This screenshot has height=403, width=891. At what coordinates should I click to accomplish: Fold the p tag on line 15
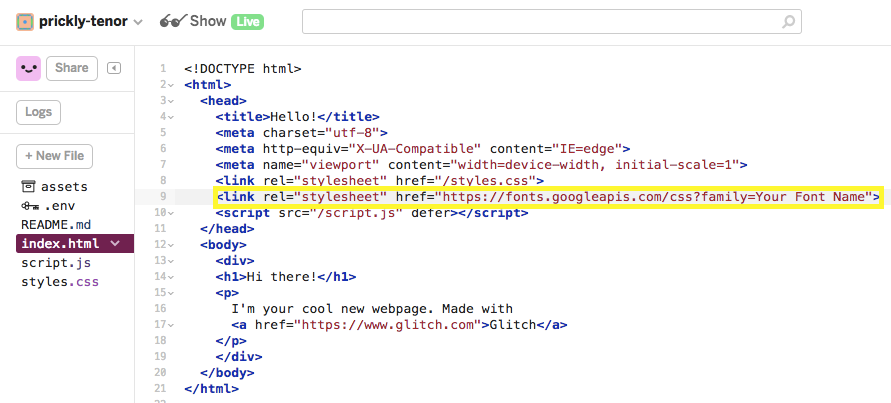tap(170, 293)
